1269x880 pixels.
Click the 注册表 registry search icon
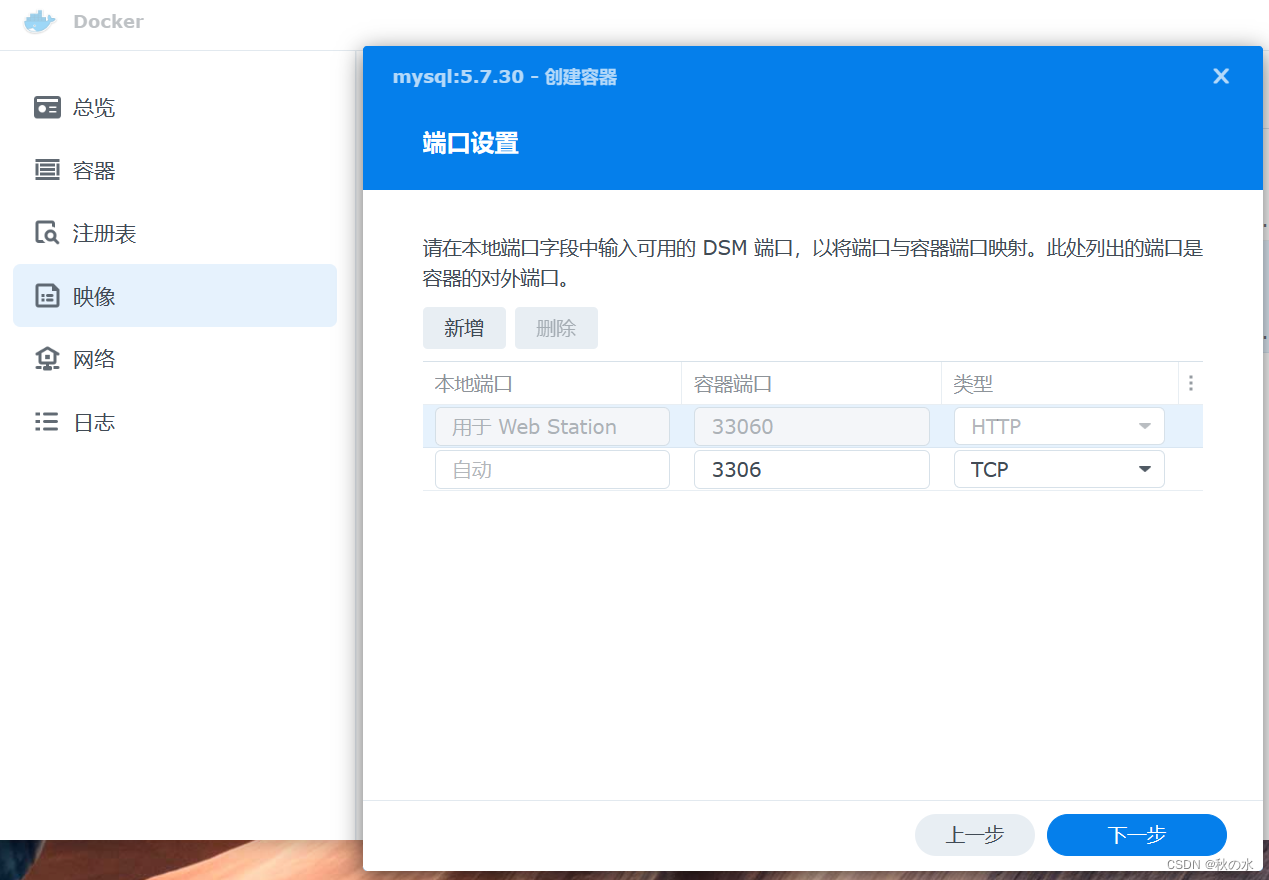47,233
